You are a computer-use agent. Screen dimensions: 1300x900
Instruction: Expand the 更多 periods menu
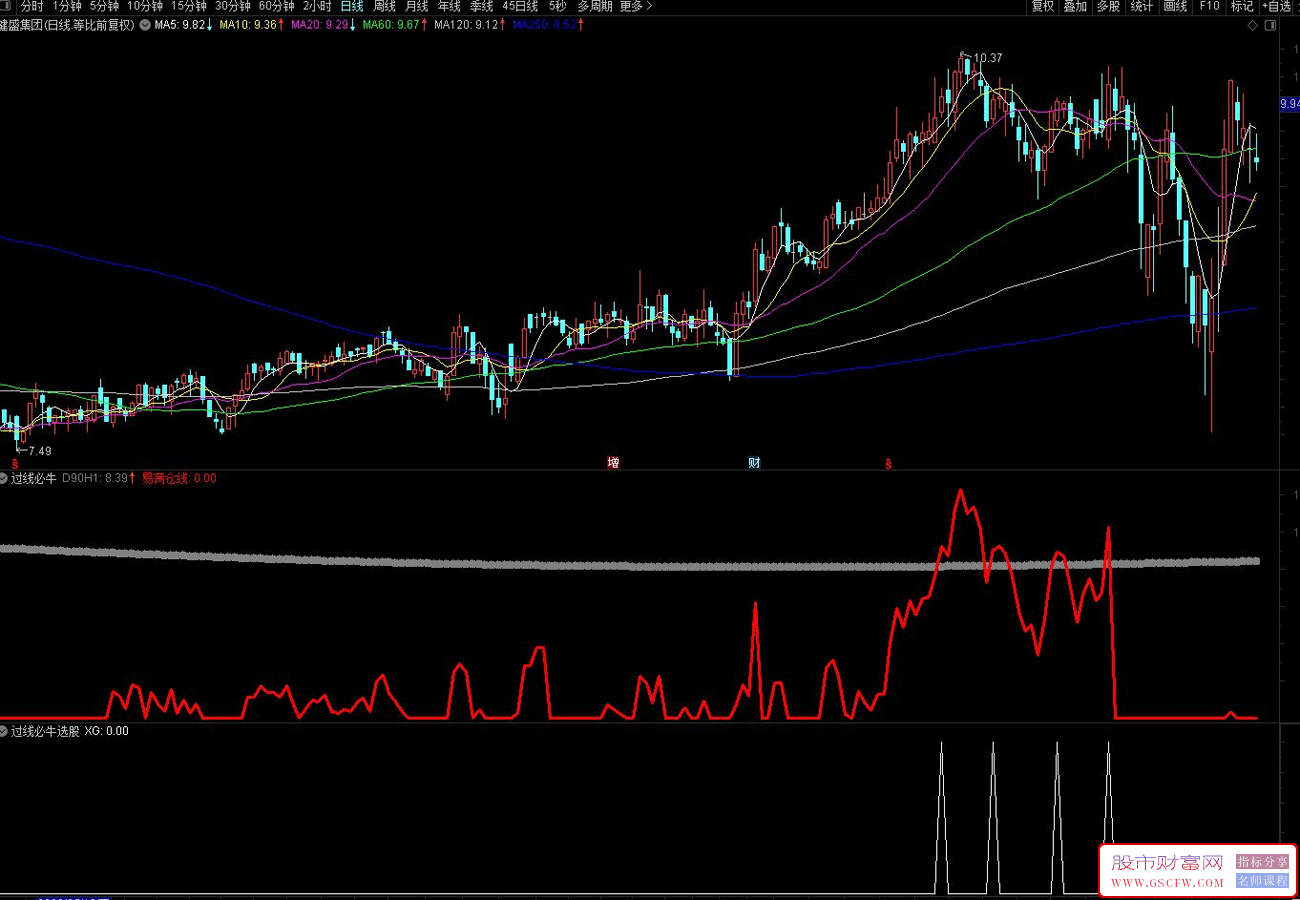635,6
